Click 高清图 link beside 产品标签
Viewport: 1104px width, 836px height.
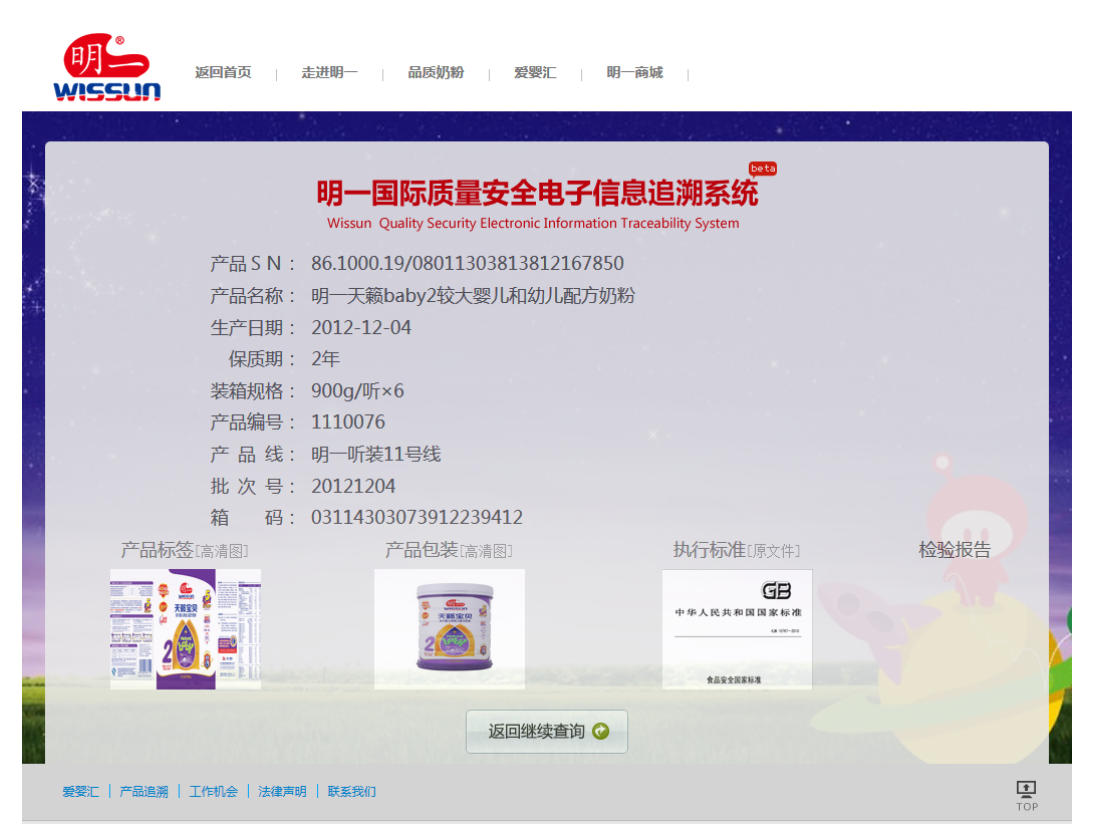pos(222,551)
